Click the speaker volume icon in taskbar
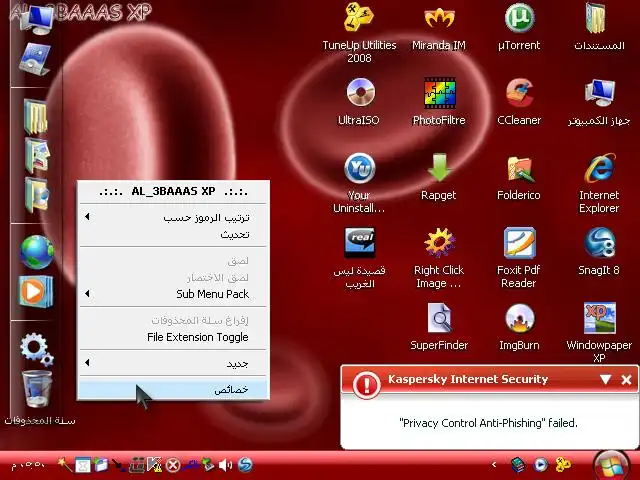Image resolution: width=640 pixels, height=480 pixels. 225,464
